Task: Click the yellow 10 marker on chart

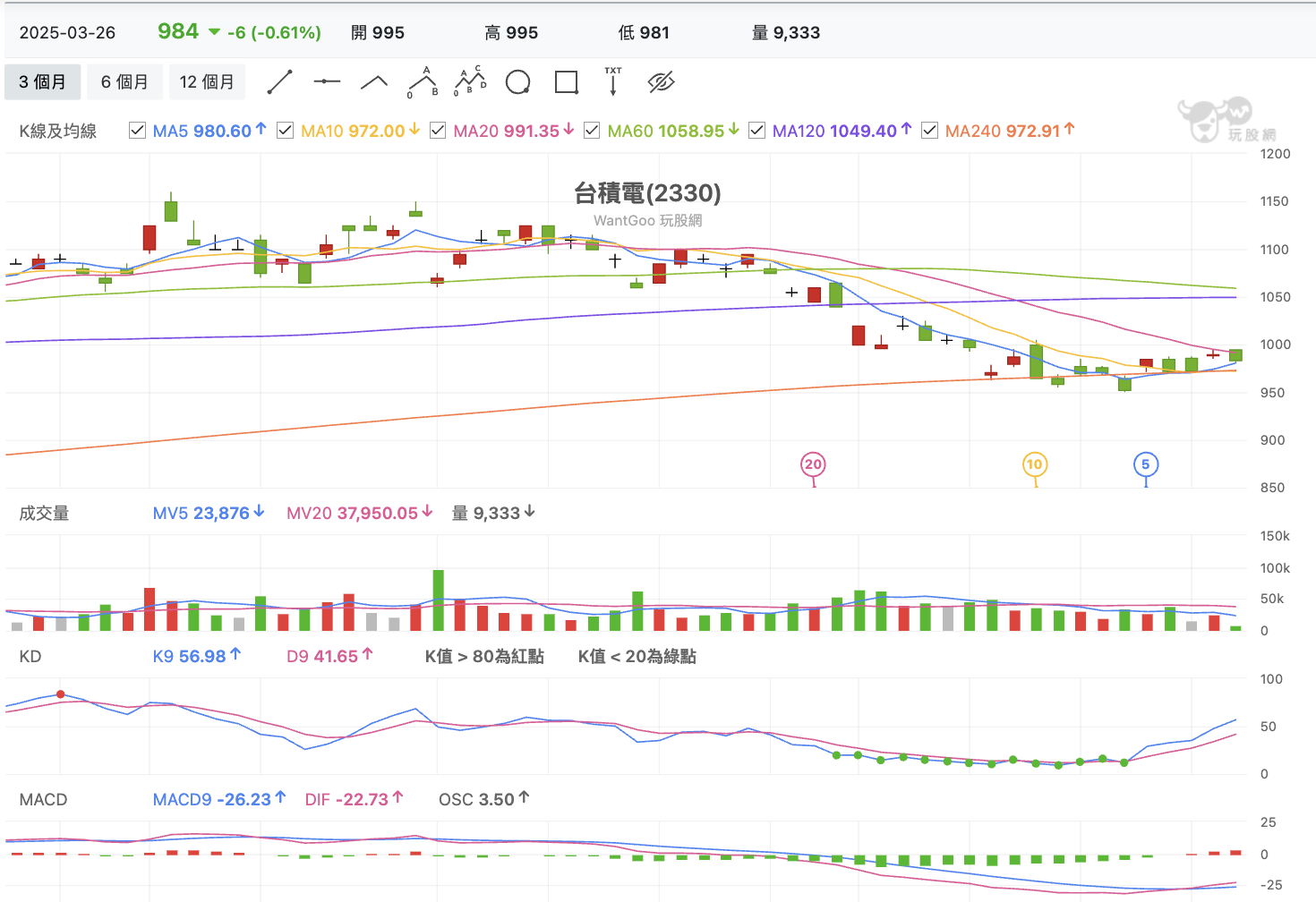Action: pos(1035,464)
